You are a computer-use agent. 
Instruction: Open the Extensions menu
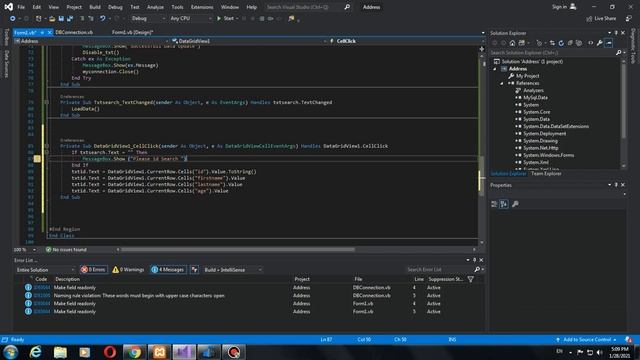tap(202, 7)
